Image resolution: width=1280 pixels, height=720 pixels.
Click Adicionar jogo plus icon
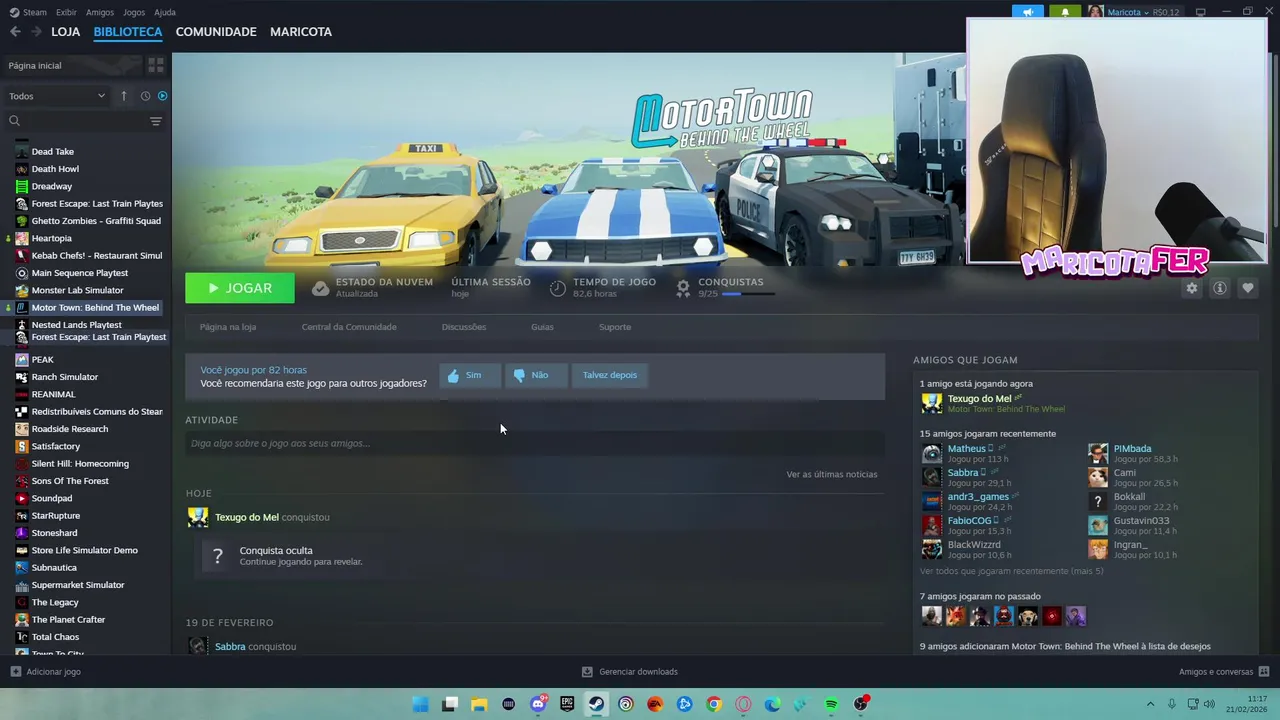pyautogui.click(x=15, y=672)
